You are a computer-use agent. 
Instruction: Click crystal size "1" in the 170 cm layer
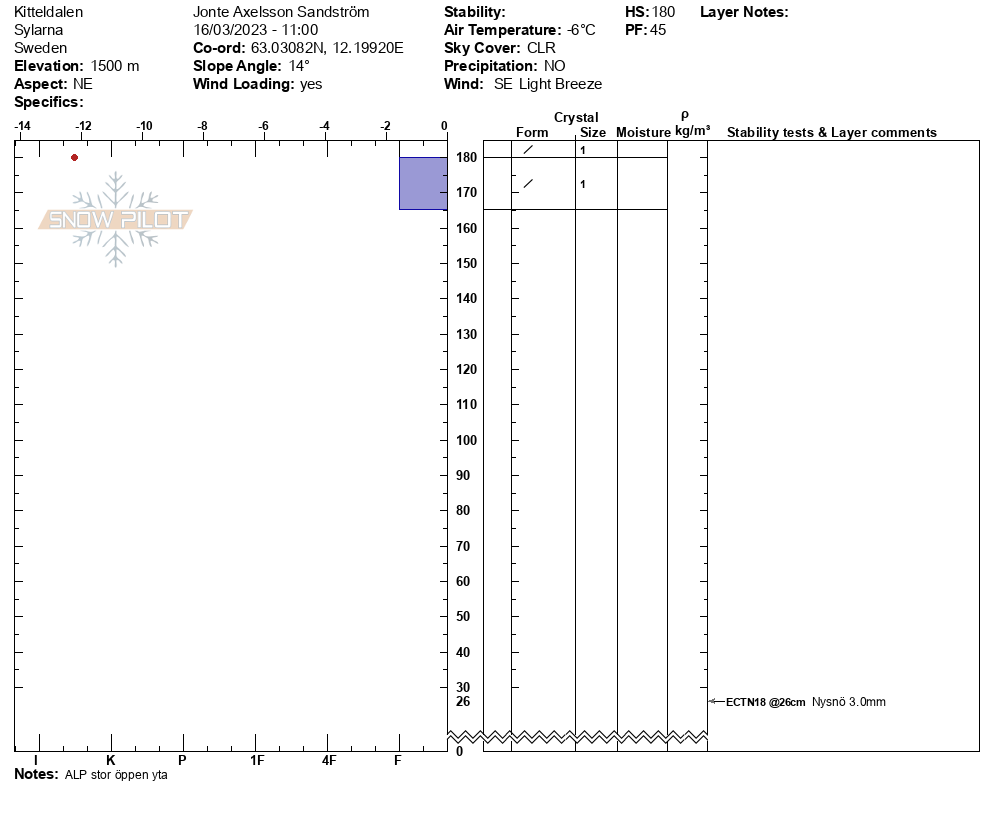tap(583, 184)
